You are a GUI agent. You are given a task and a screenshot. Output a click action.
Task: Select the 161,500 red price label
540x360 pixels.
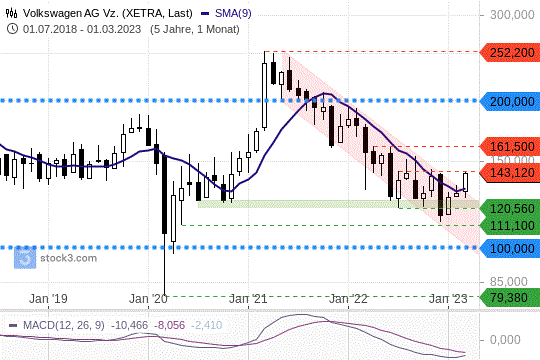point(510,146)
